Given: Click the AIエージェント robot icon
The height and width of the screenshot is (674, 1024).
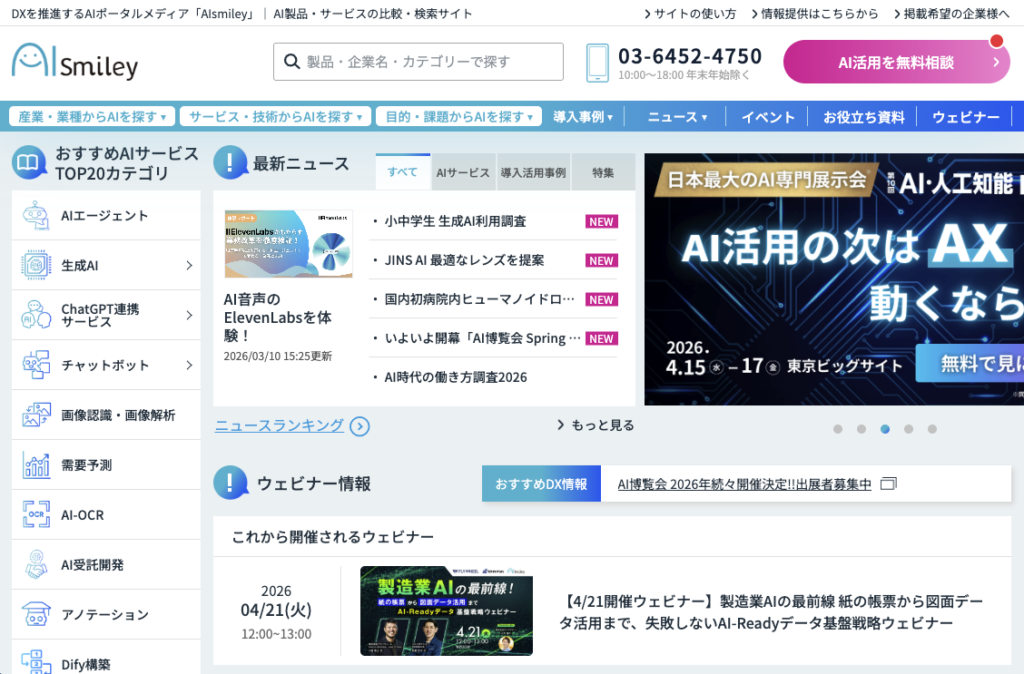Looking at the screenshot, I should tap(36, 215).
